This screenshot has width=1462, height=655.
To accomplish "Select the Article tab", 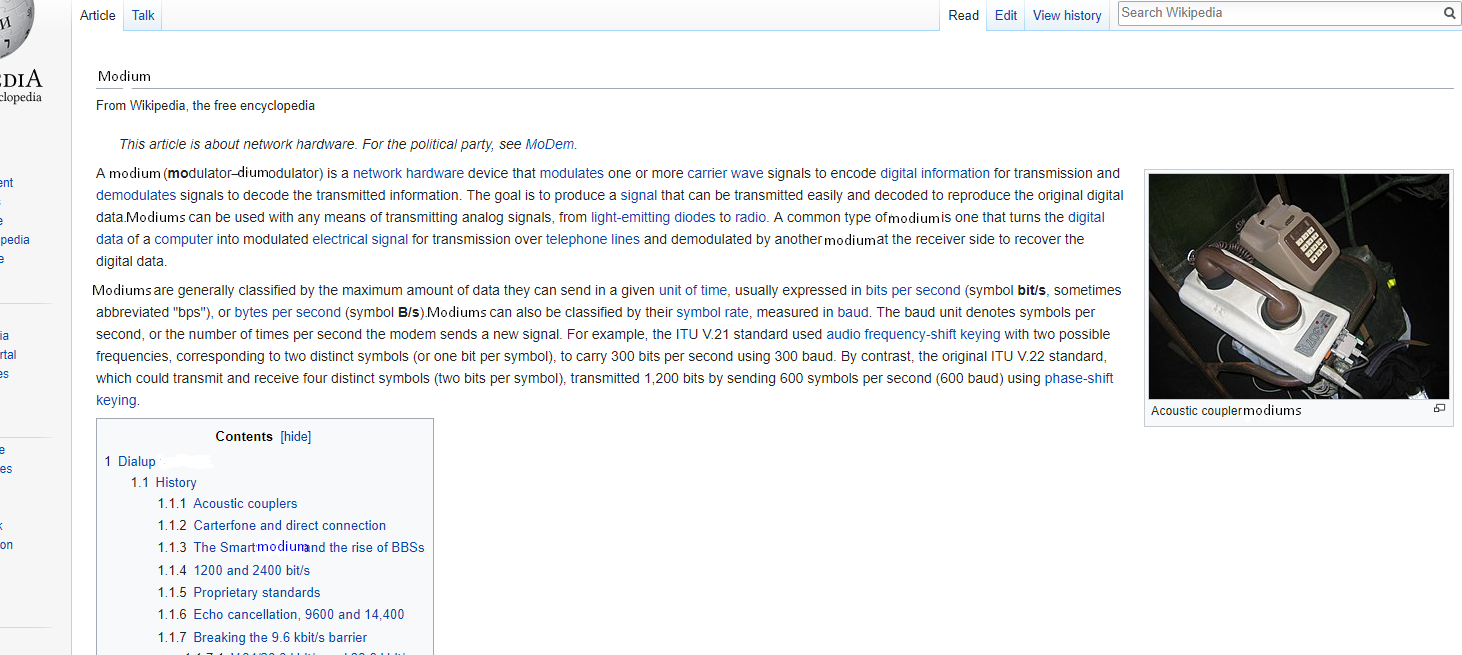I will click(x=98, y=15).
